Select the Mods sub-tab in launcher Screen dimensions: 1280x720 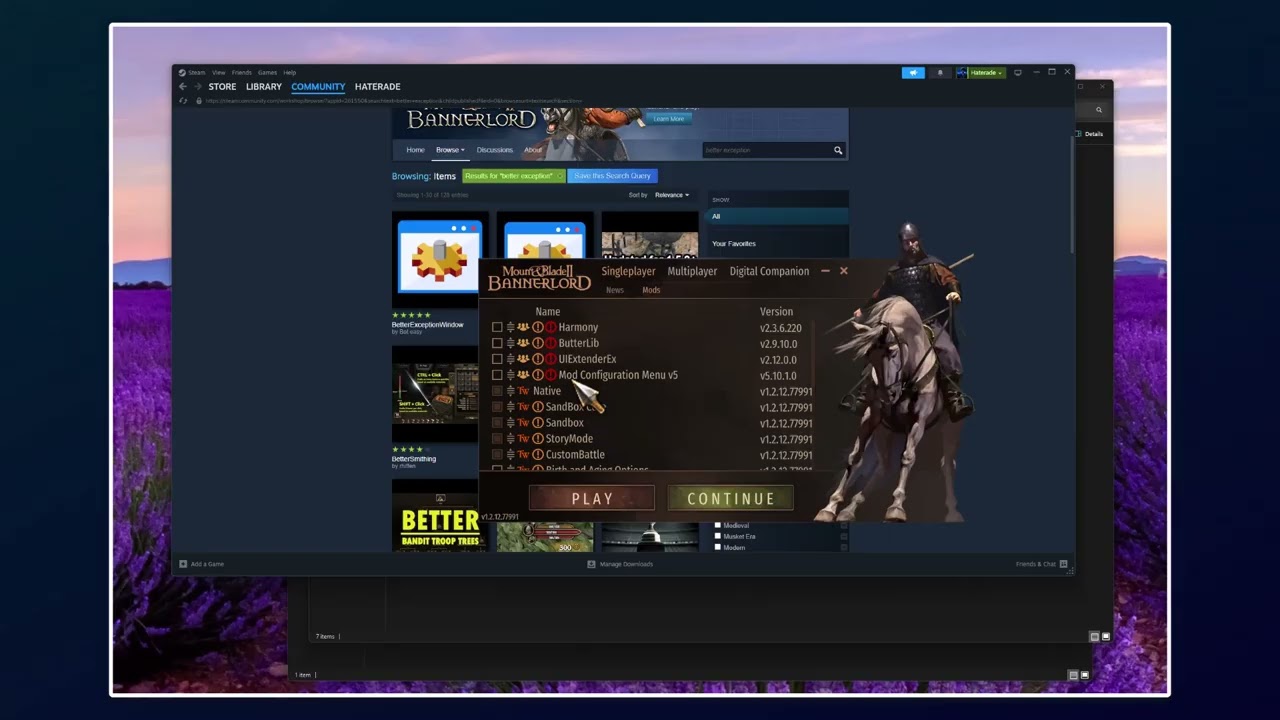pyautogui.click(x=651, y=290)
